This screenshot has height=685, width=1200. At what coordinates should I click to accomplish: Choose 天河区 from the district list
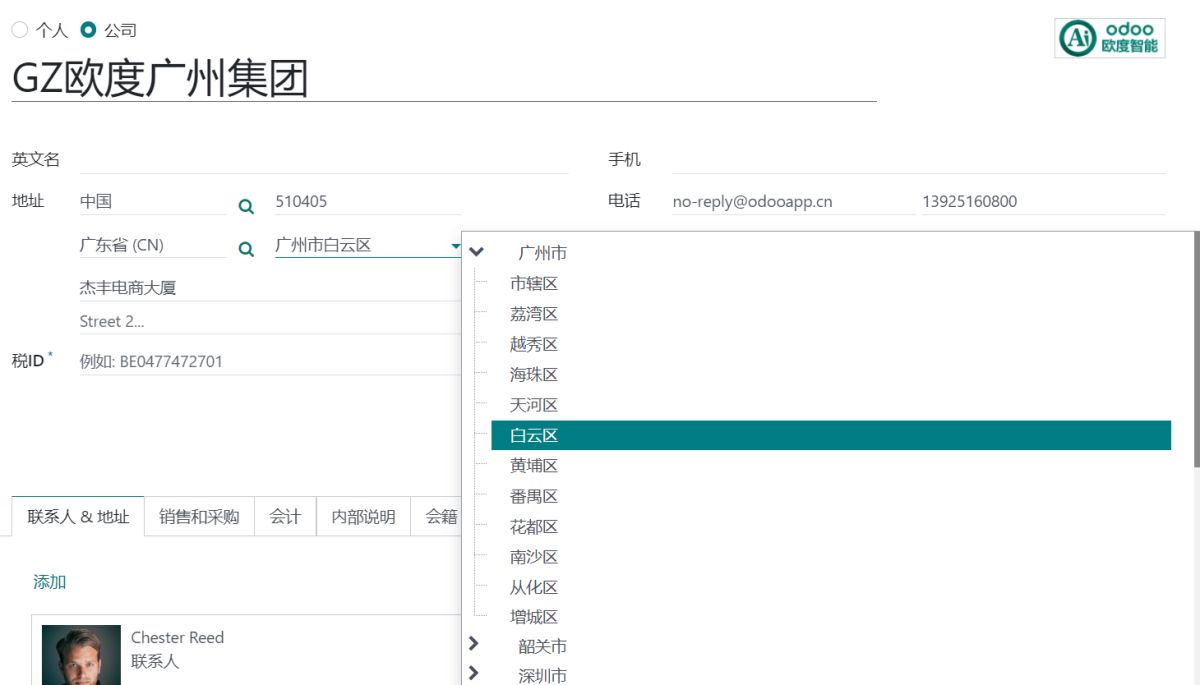[x=534, y=405]
